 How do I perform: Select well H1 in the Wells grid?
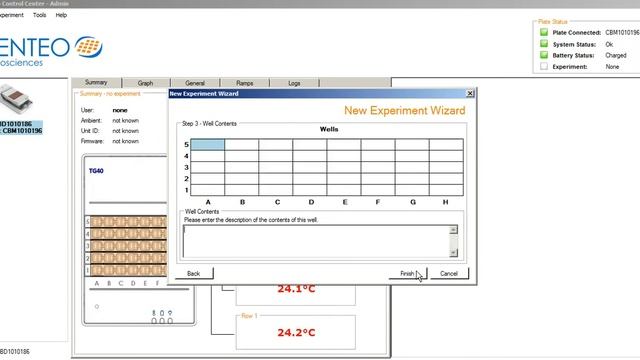point(446,190)
